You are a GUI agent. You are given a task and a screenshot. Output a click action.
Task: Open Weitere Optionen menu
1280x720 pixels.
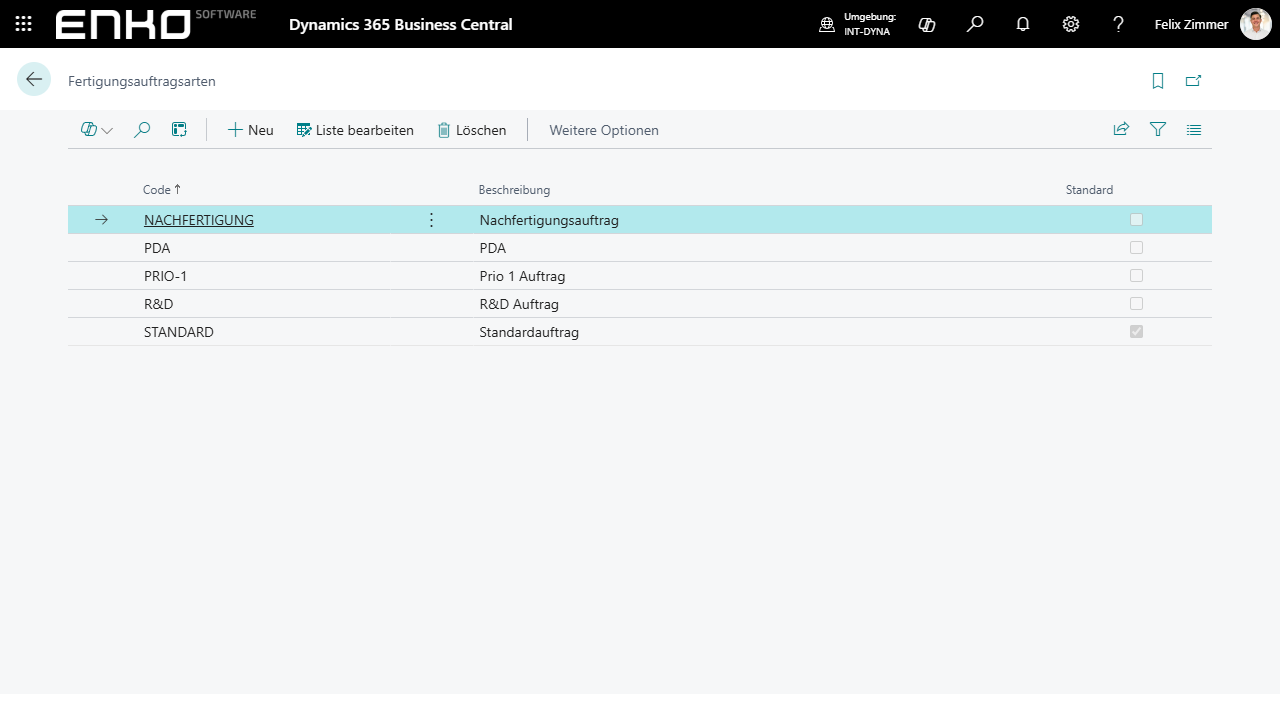coord(604,130)
